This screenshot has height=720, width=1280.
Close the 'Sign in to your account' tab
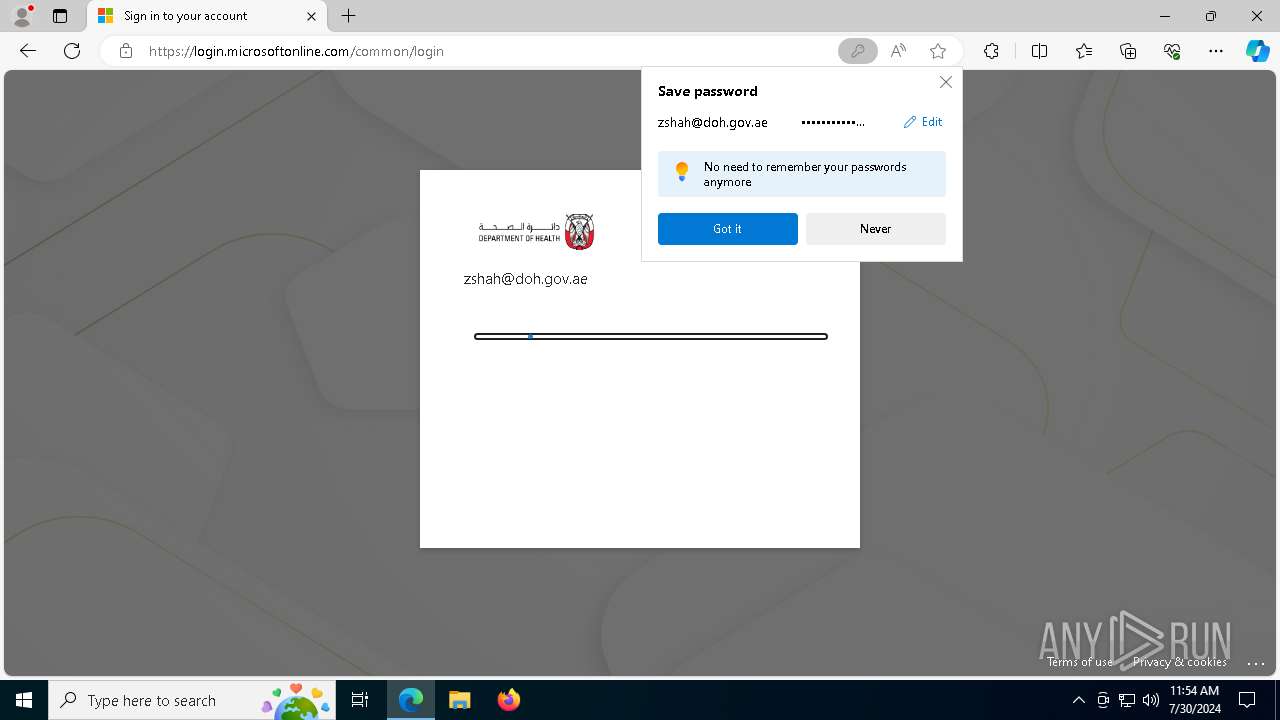point(311,16)
